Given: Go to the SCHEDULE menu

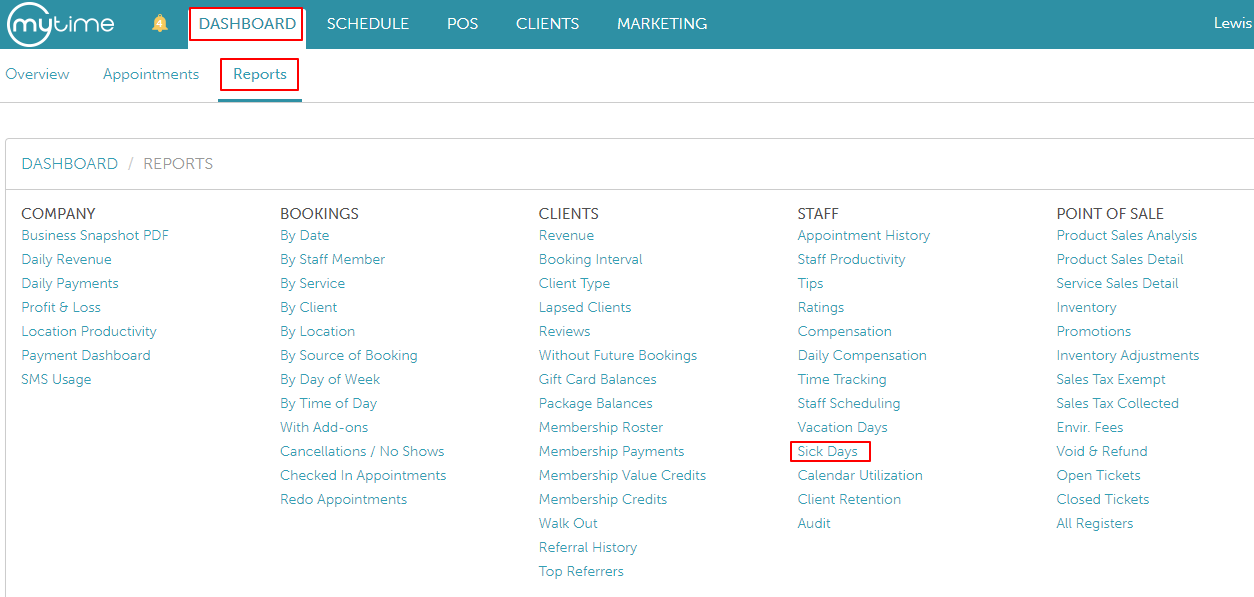Looking at the screenshot, I should pos(368,24).
